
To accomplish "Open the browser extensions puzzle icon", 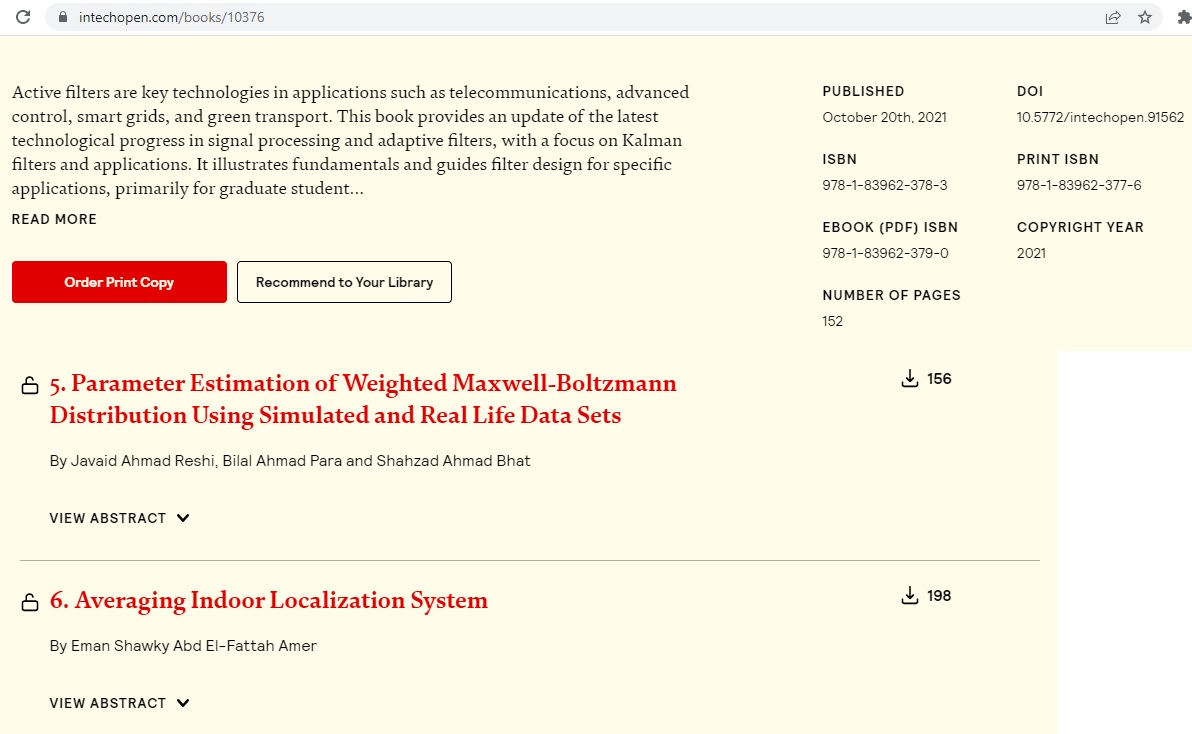I will tap(1184, 17).
